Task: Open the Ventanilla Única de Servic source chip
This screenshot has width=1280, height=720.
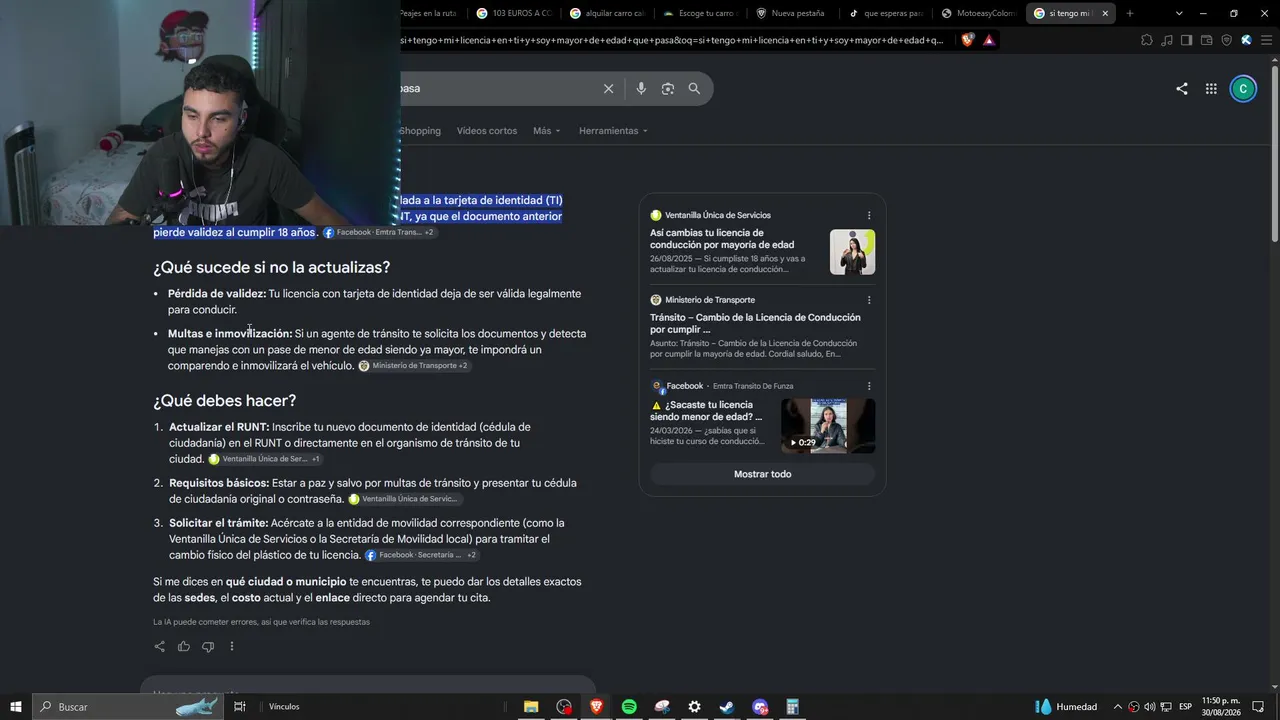Action: click(x=405, y=499)
